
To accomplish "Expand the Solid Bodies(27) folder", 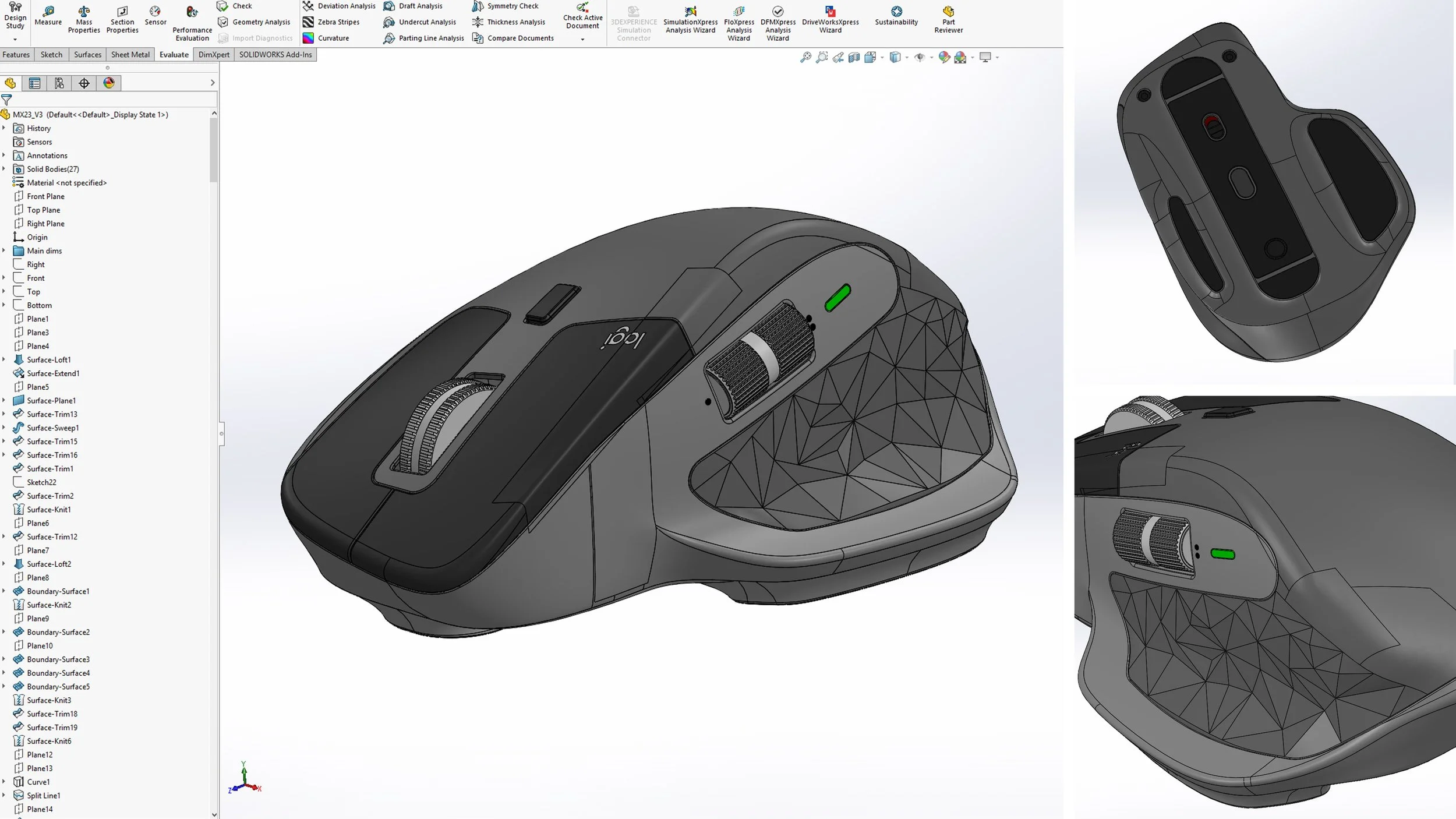I will pyautogui.click(x=4, y=169).
